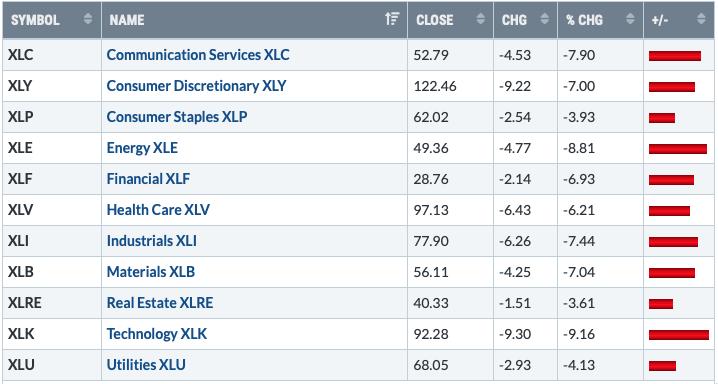Screen dimensions: 718x384
Task: Open Health Care XLV link
Action: tap(158, 210)
